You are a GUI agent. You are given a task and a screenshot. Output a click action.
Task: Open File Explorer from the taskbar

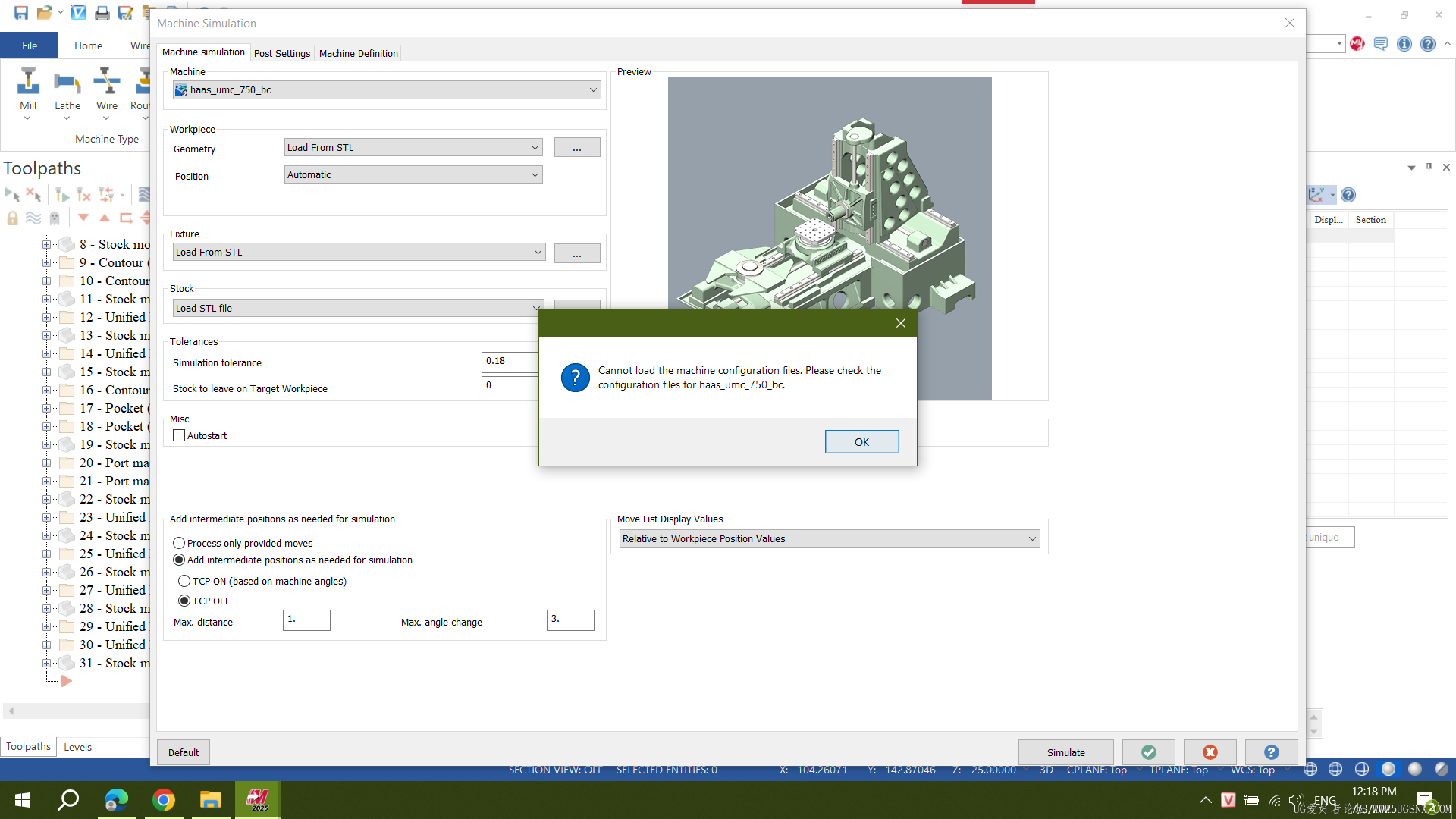click(210, 800)
